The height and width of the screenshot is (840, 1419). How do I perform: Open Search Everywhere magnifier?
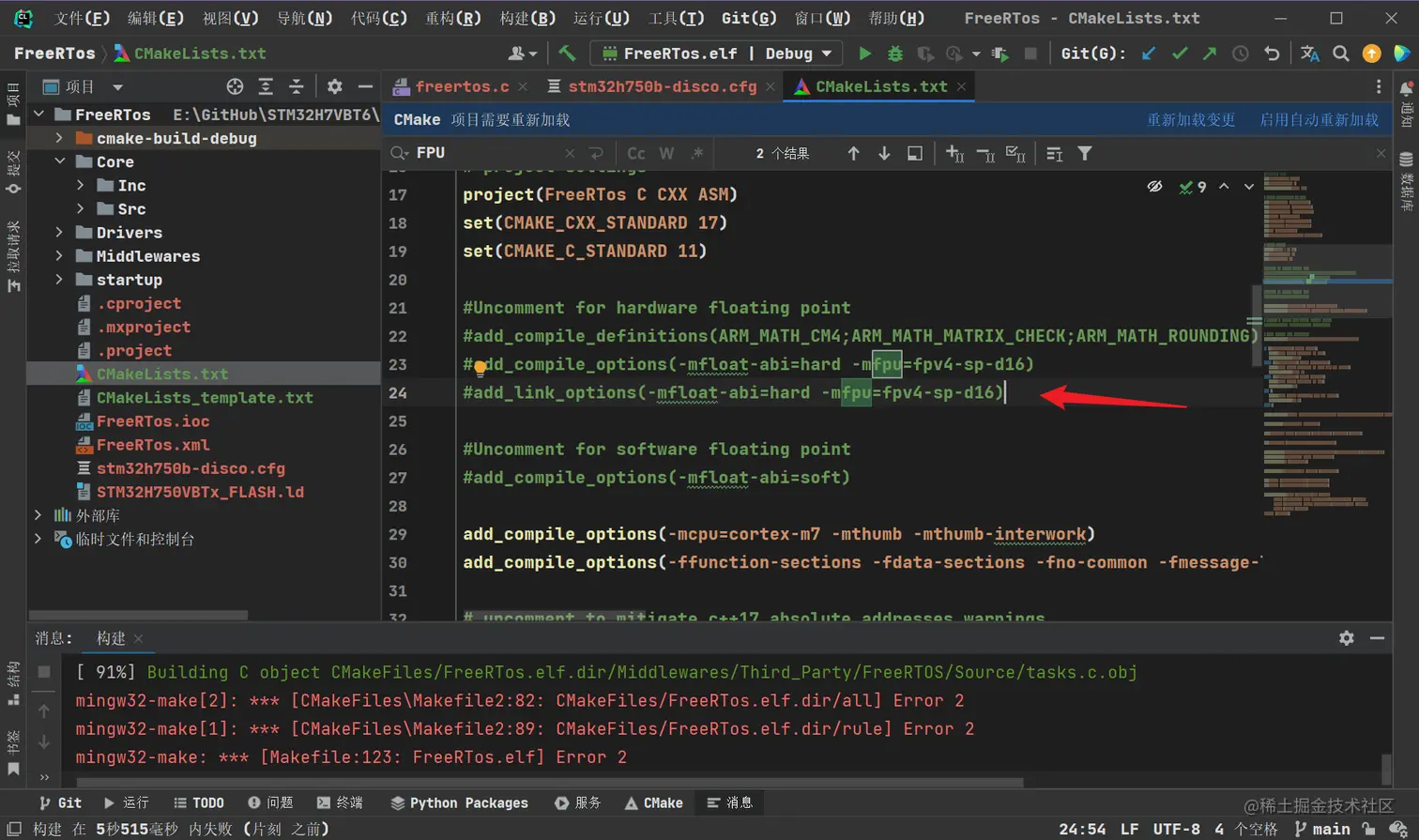click(1341, 53)
